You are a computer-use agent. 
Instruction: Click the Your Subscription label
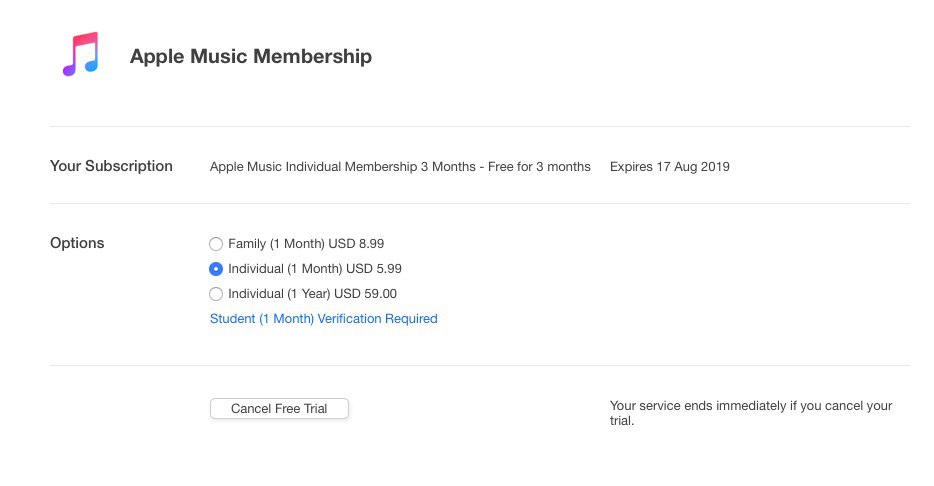[x=111, y=166]
